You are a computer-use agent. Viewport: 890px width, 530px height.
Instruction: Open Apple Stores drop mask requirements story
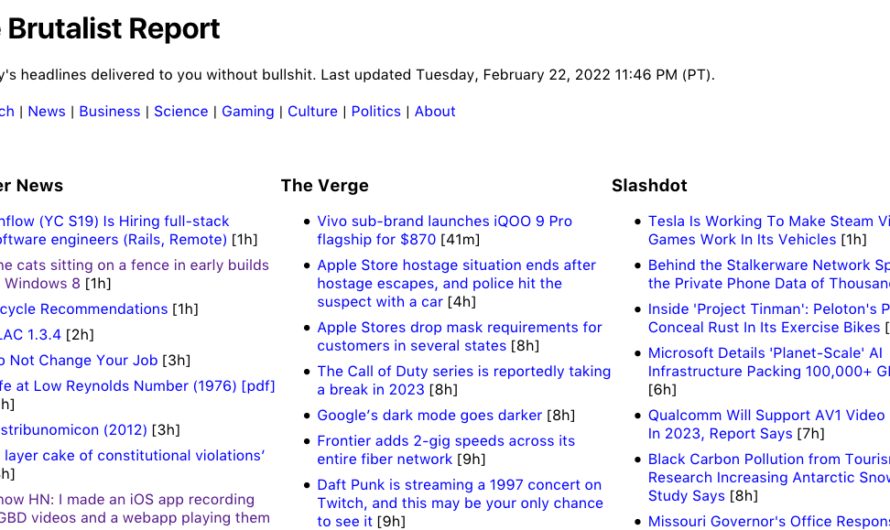(x=459, y=327)
